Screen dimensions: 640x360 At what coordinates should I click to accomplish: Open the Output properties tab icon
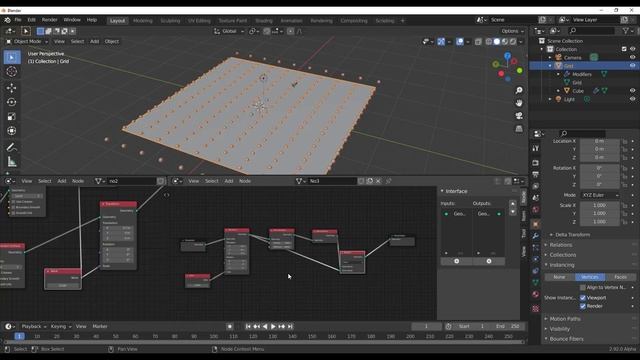536,175
